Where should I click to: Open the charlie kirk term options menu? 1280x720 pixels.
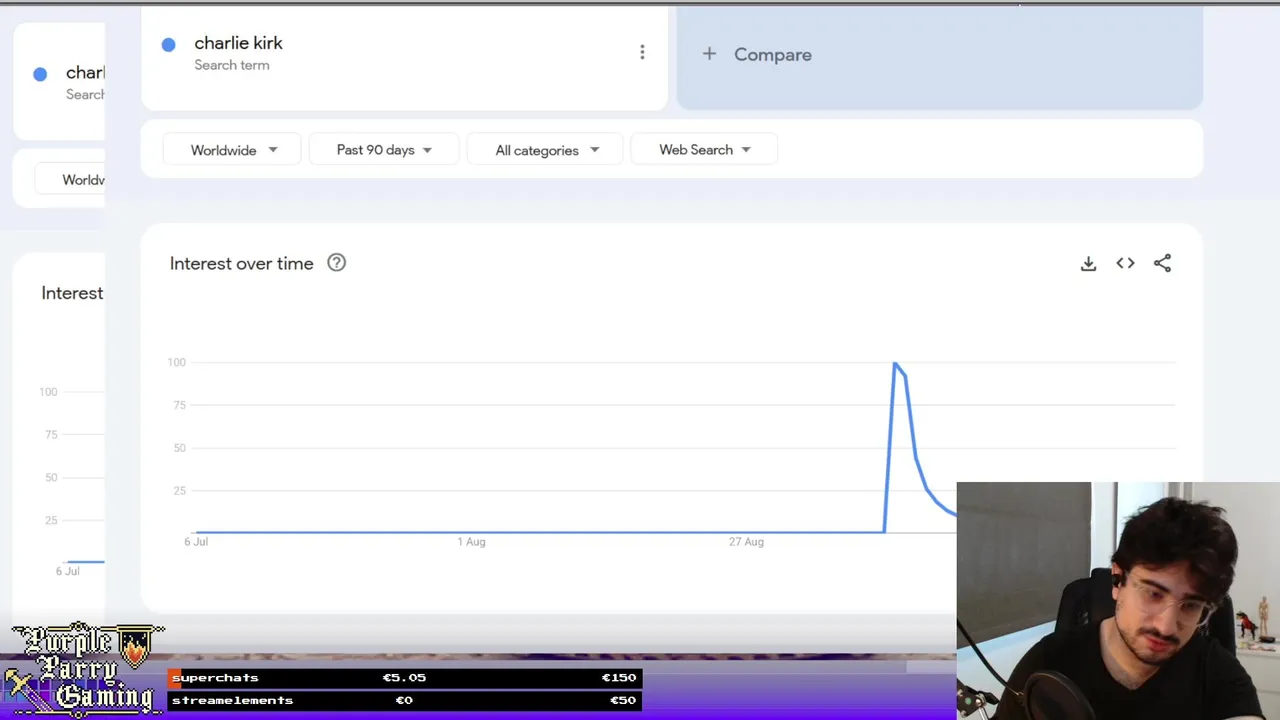pos(642,52)
